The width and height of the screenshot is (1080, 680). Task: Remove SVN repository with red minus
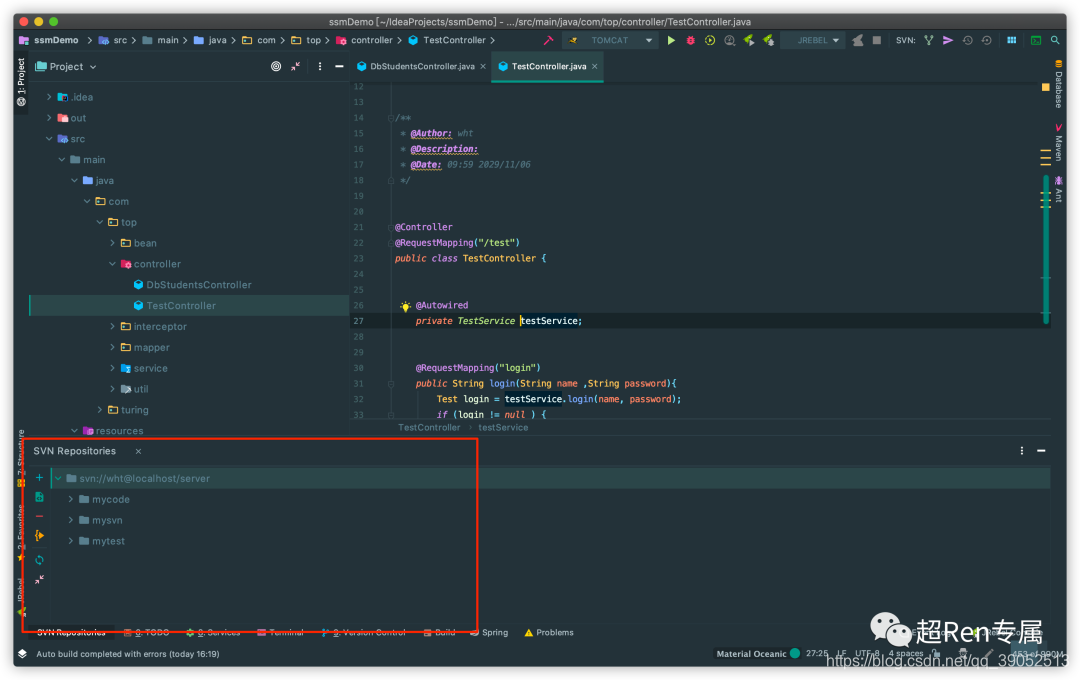[39, 516]
